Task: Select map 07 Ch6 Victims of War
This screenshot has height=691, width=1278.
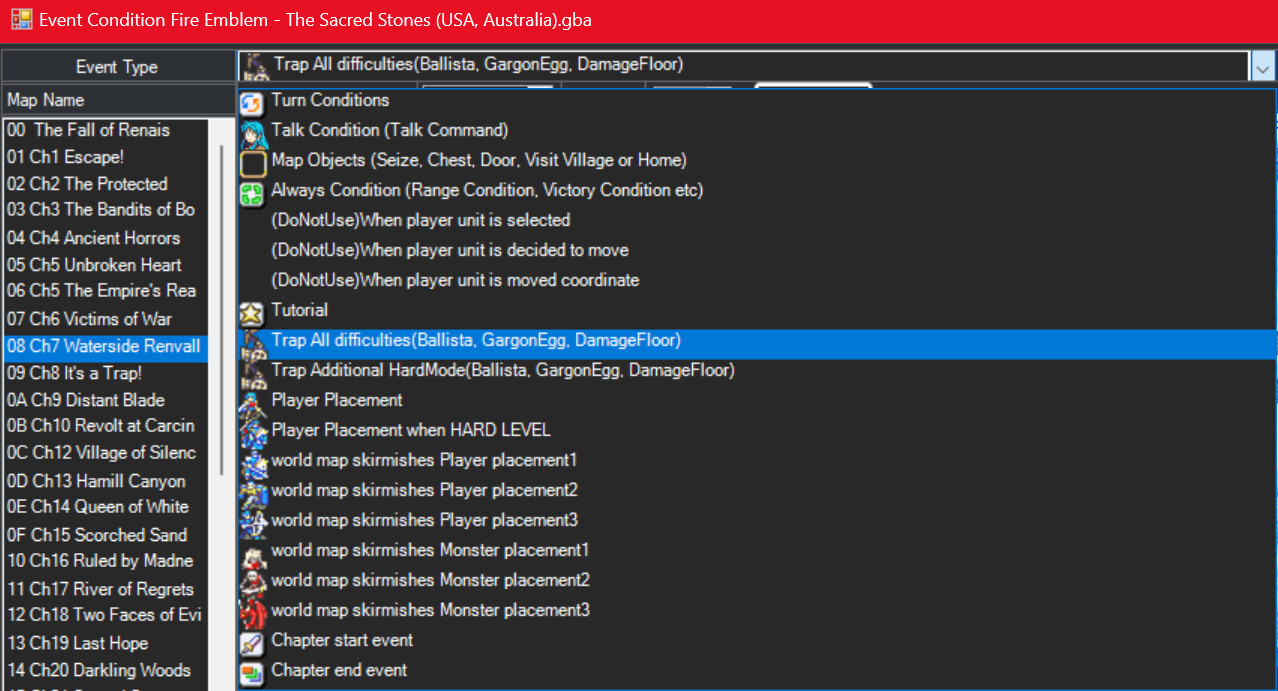Action: coord(105,319)
